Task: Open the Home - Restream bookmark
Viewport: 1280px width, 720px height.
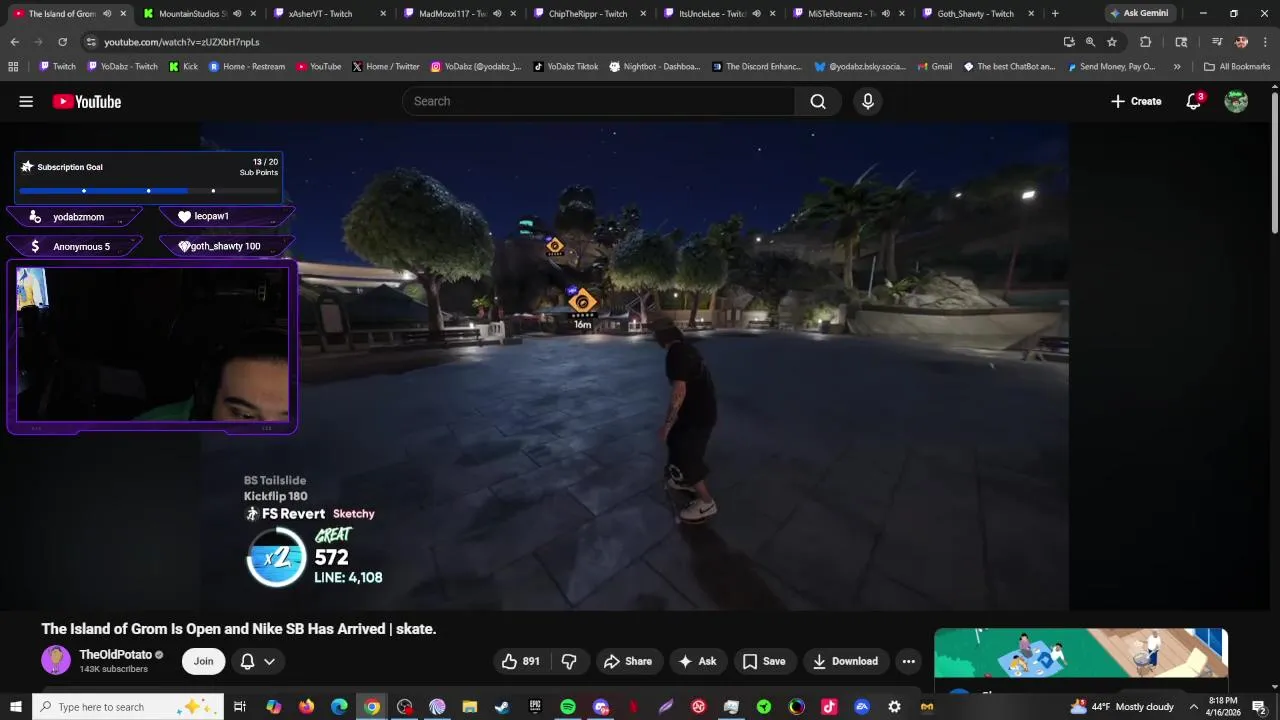Action: pyautogui.click(x=247, y=67)
